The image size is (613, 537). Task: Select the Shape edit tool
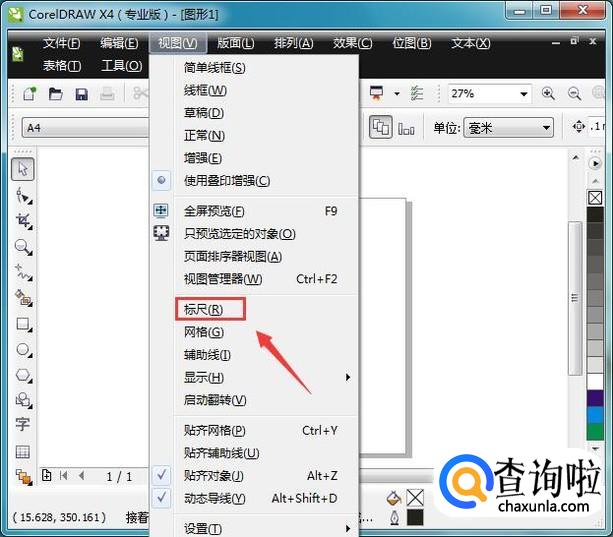(x=23, y=195)
